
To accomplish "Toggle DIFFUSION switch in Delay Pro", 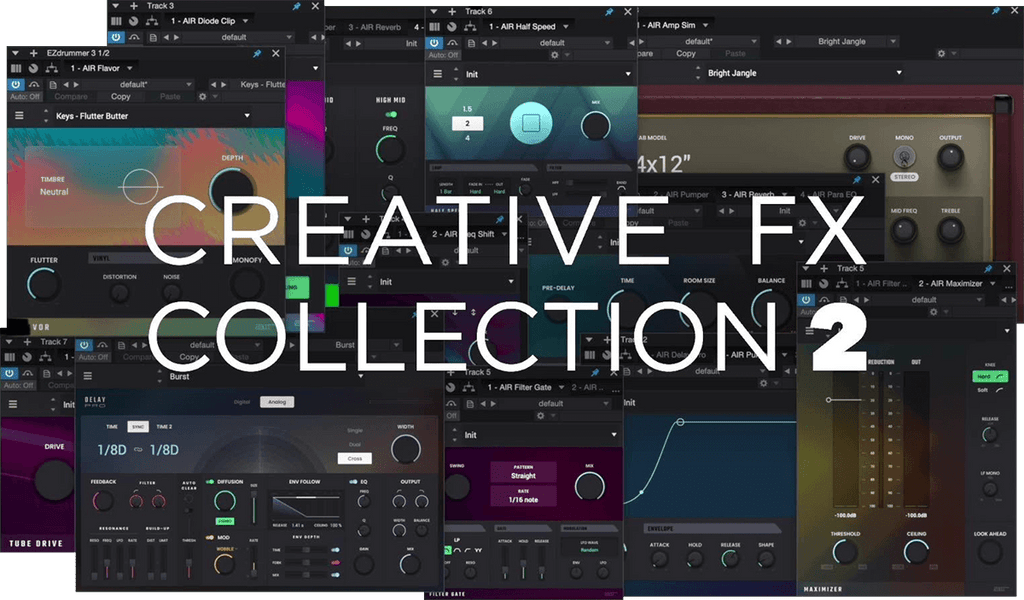I will 210,482.
